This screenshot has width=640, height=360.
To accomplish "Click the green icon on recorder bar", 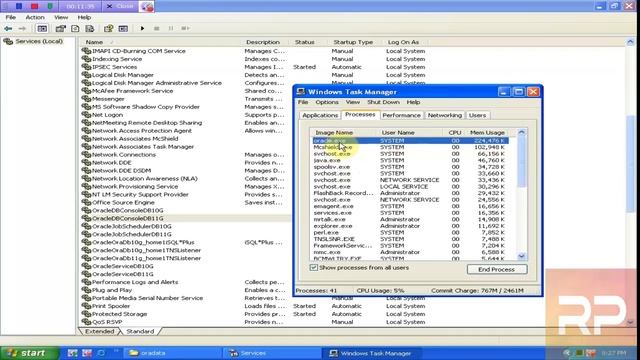I will (50, 6).
